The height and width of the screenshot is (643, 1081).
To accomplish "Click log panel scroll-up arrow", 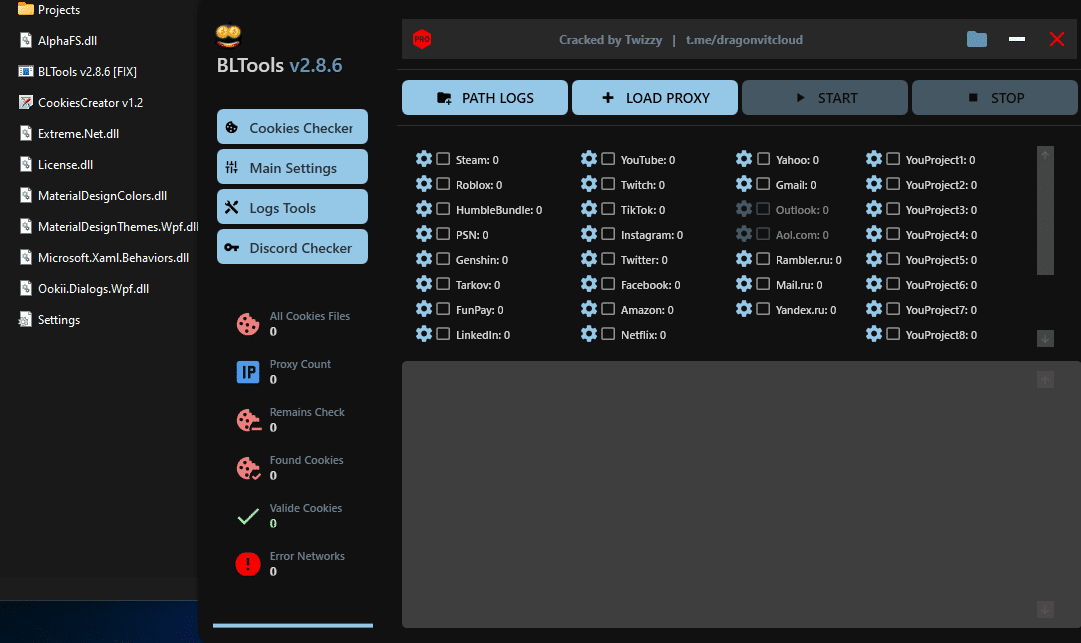I will click(x=1045, y=379).
